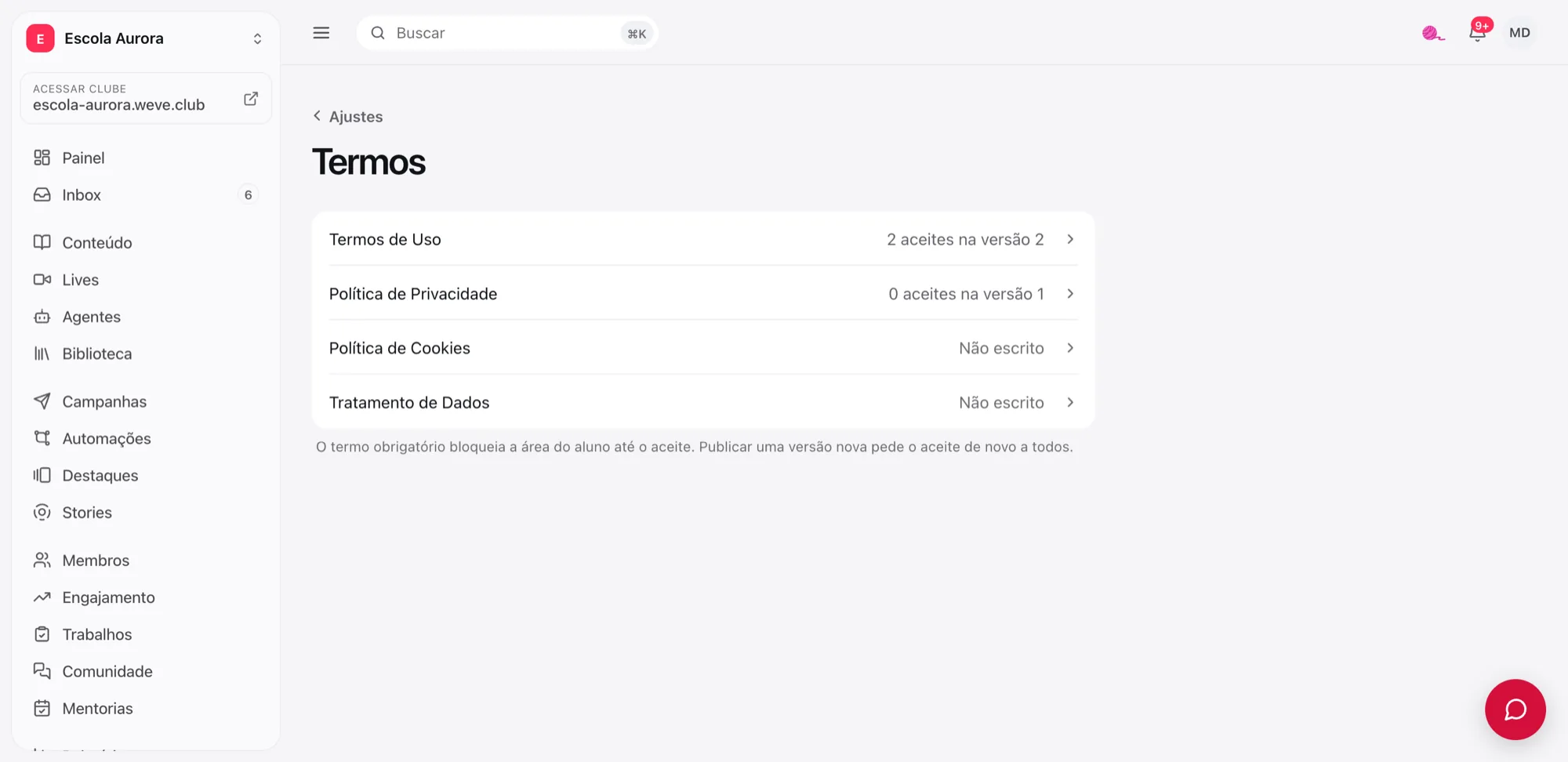Image resolution: width=1568 pixels, height=762 pixels.
Task: Open the MD user avatar menu
Action: coord(1519,33)
